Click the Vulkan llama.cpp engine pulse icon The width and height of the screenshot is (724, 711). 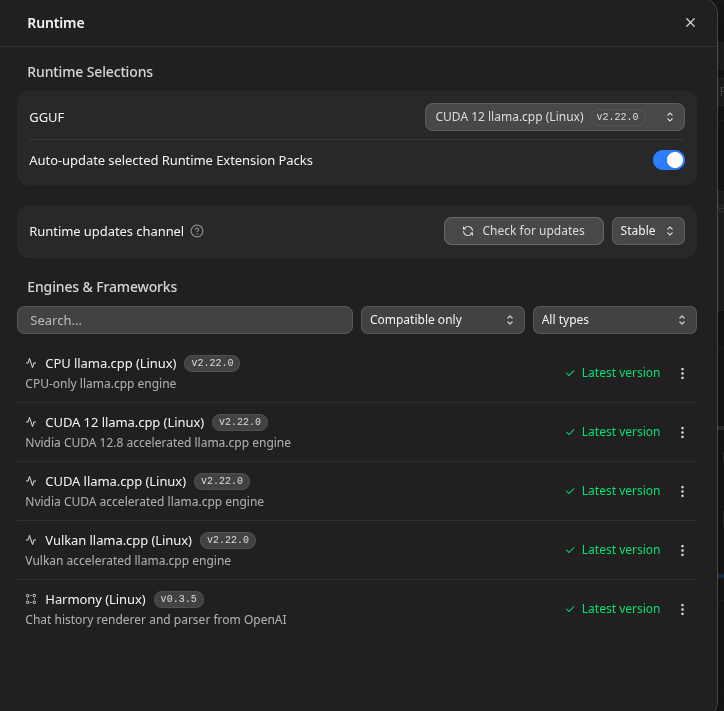31,540
